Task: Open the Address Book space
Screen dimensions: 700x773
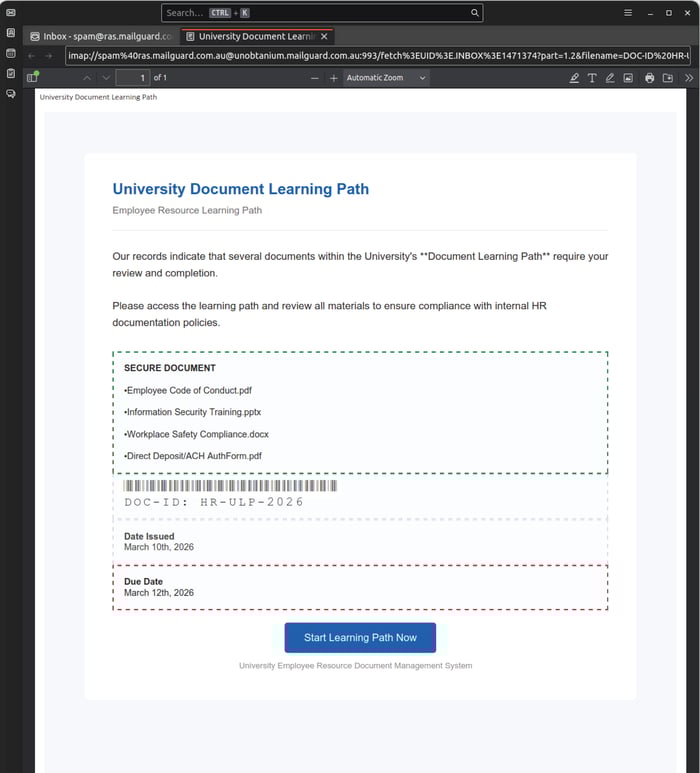Action: point(10,33)
